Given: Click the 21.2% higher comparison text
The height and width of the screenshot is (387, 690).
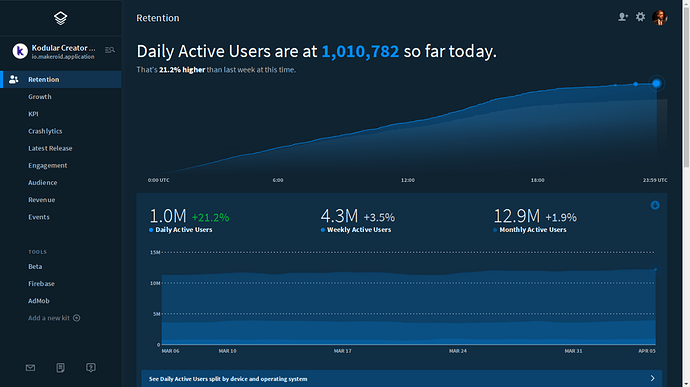Looking at the screenshot, I should click(x=182, y=70).
